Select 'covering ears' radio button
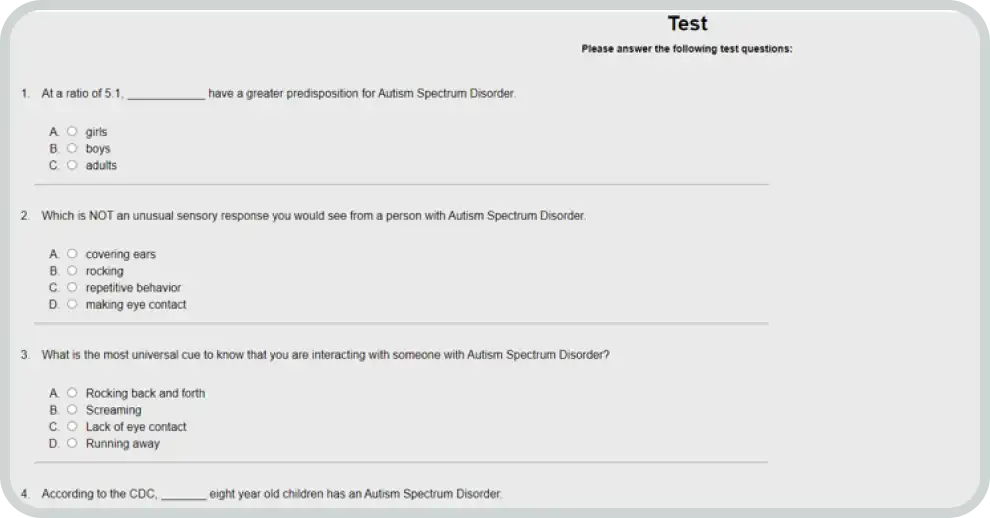 tap(72, 254)
